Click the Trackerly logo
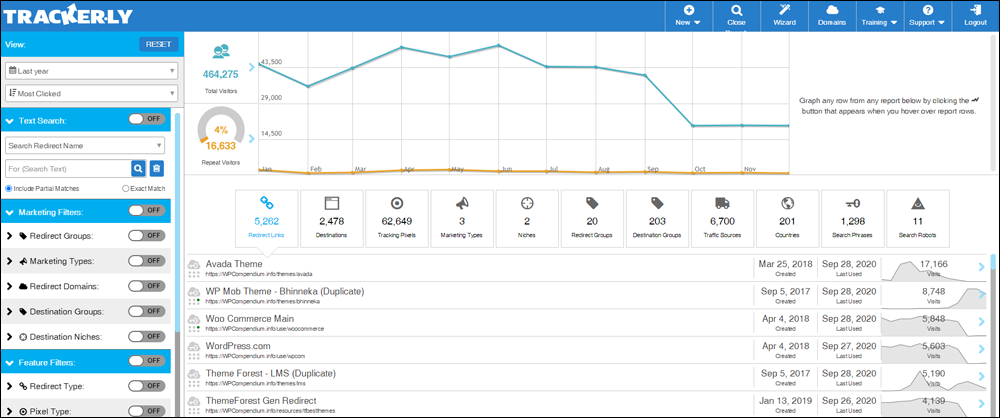This screenshot has height=418, width=1000. tap(66, 15)
